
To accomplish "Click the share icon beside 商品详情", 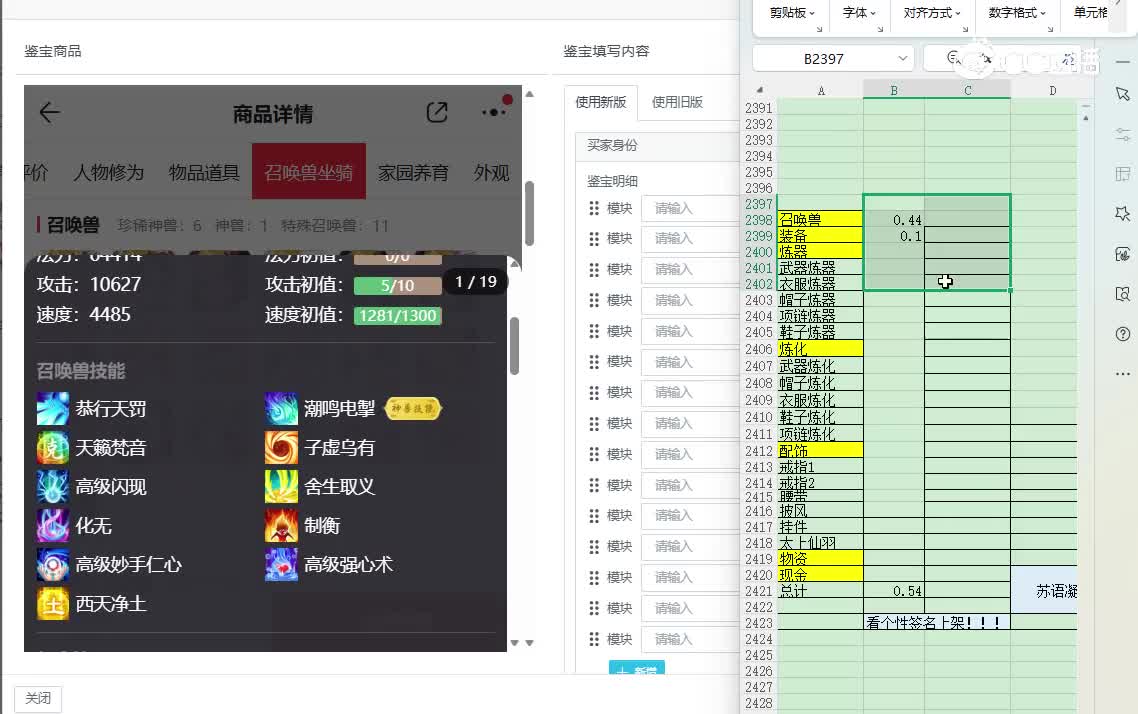I will coord(437,112).
